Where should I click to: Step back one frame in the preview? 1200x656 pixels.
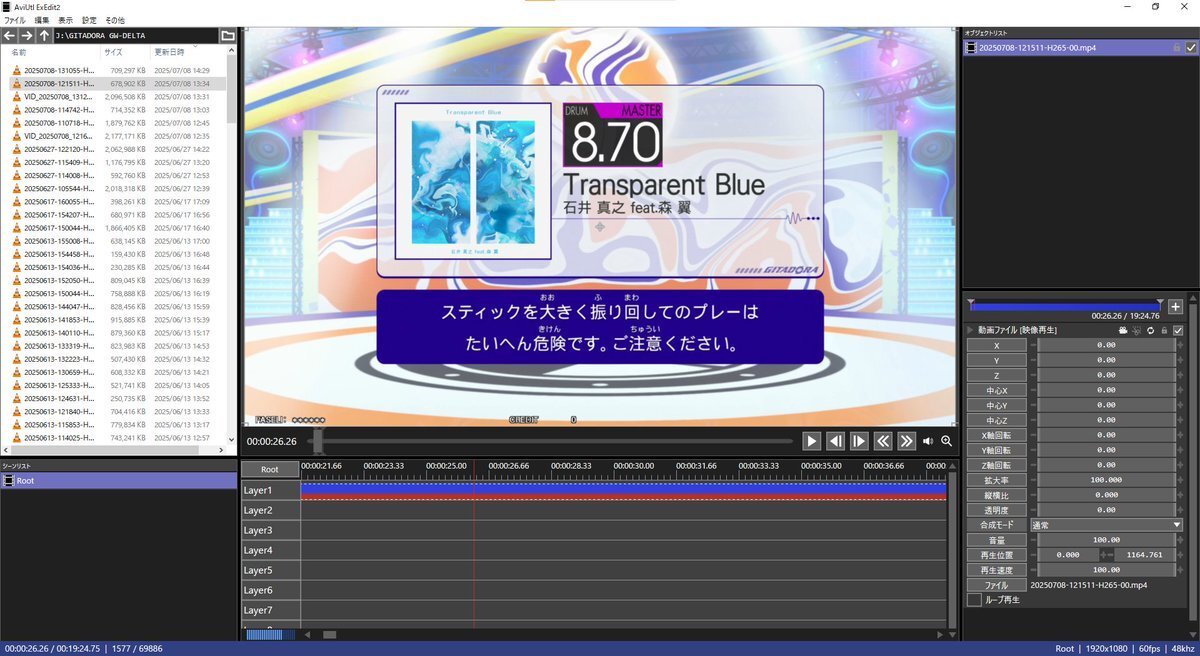pyautogui.click(x=835, y=441)
